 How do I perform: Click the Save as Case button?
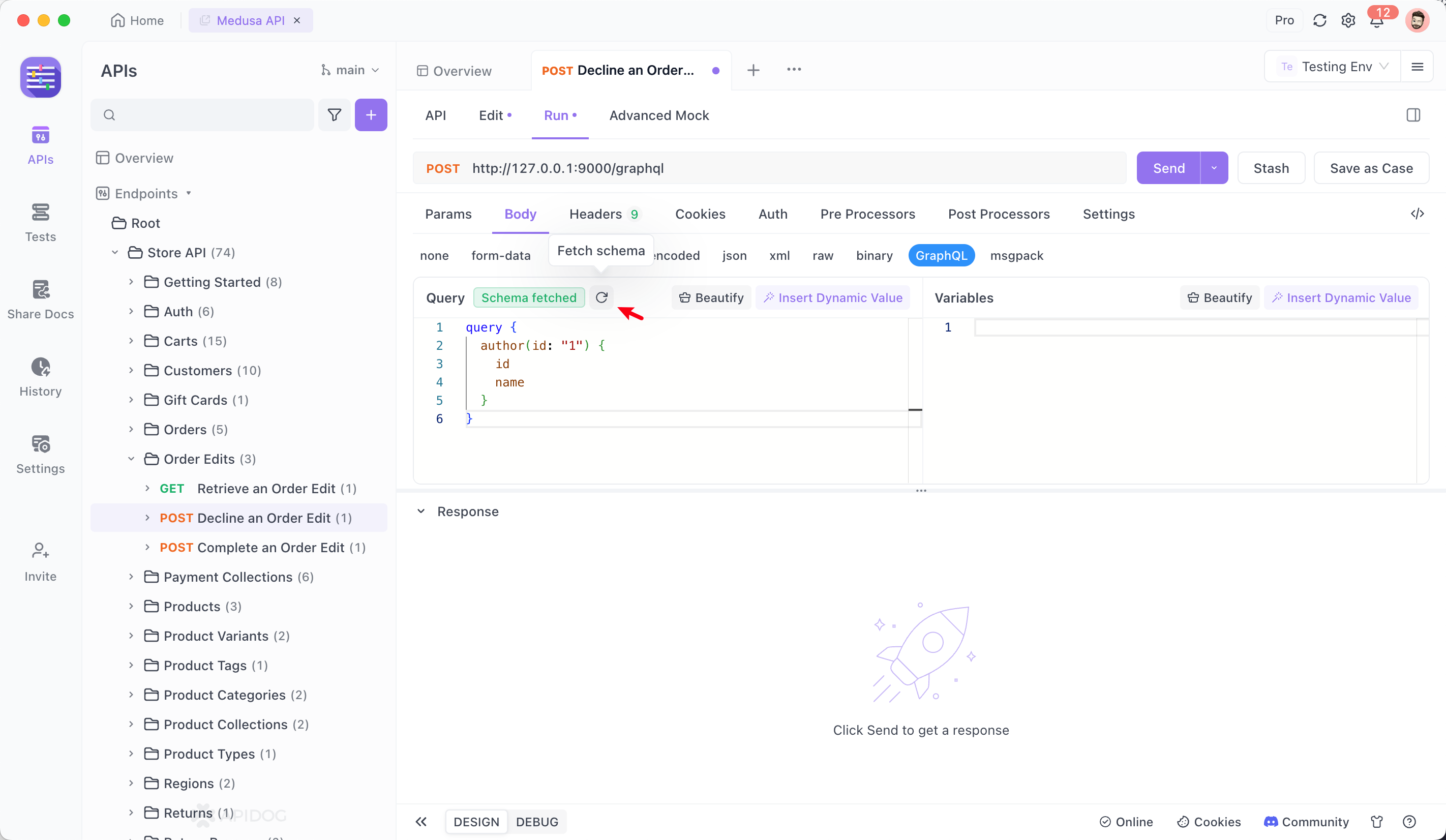(1372, 168)
